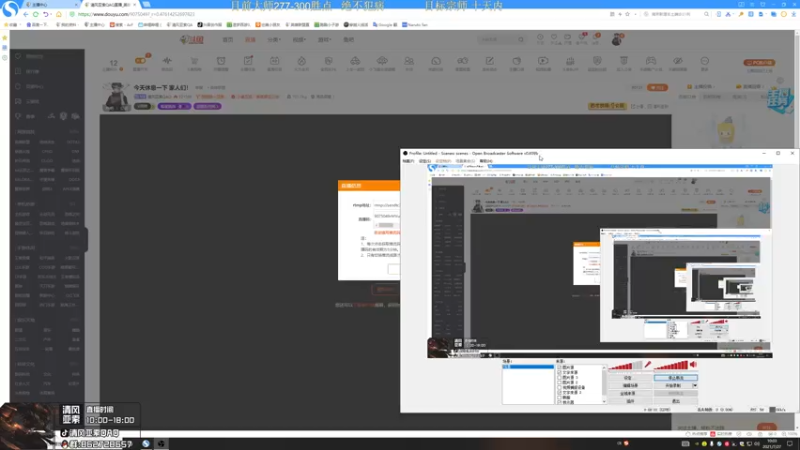Click the 停止串流 stop streaming button
The height and width of the screenshot is (450, 800).
676,378
